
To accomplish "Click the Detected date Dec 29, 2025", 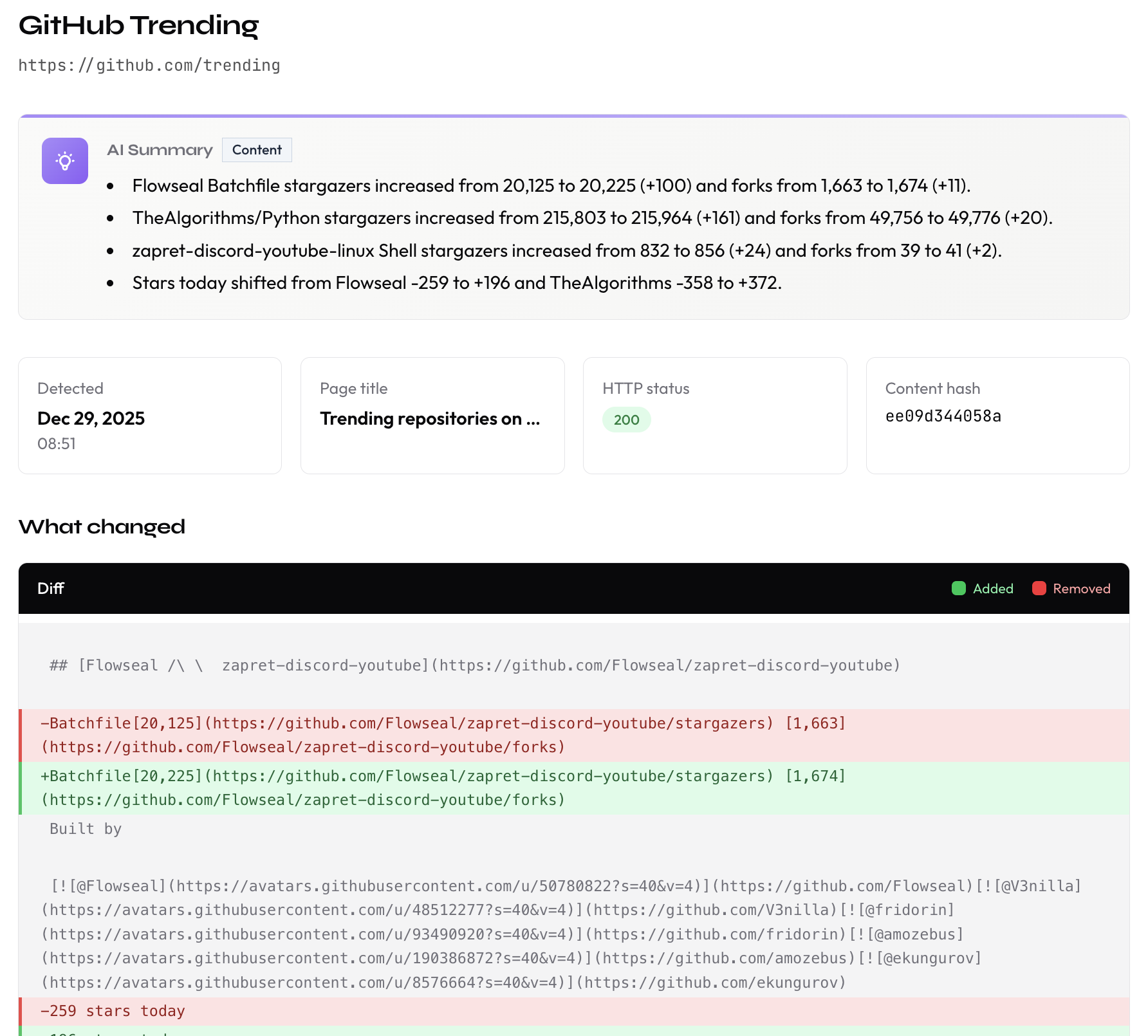I will point(91,418).
